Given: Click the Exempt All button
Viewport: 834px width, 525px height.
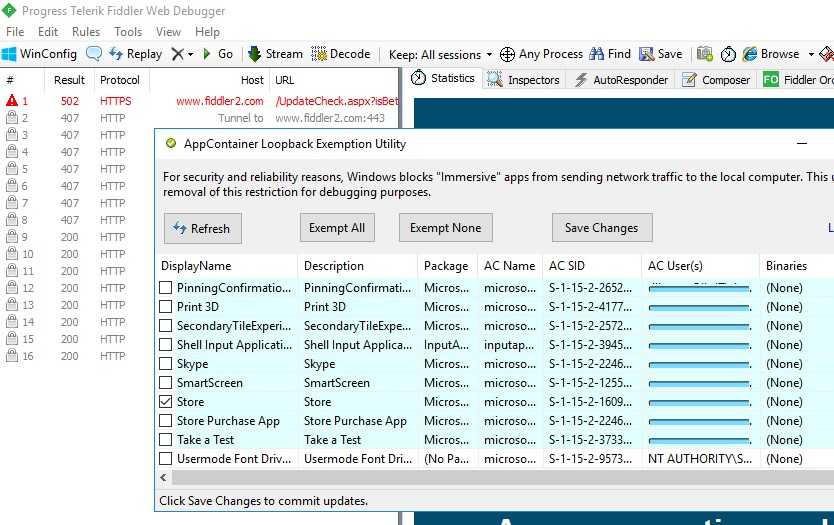Looking at the screenshot, I should 337,228.
